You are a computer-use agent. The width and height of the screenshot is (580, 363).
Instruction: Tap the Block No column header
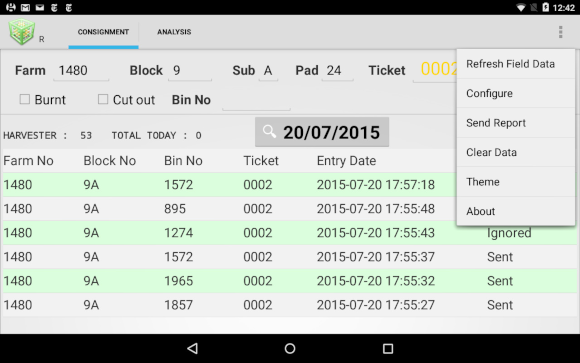pyautogui.click(x=109, y=161)
